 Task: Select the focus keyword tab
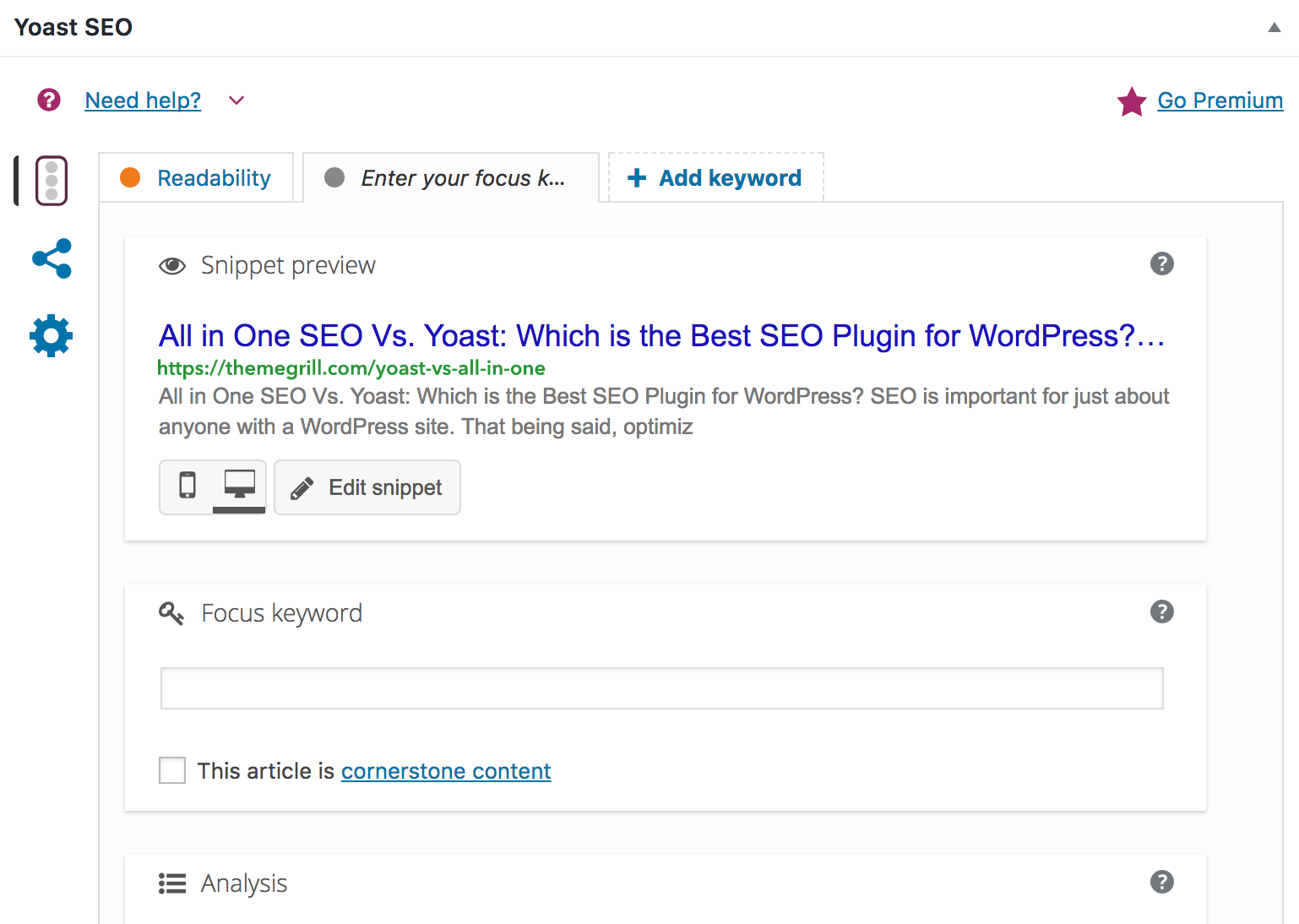(x=451, y=178)
